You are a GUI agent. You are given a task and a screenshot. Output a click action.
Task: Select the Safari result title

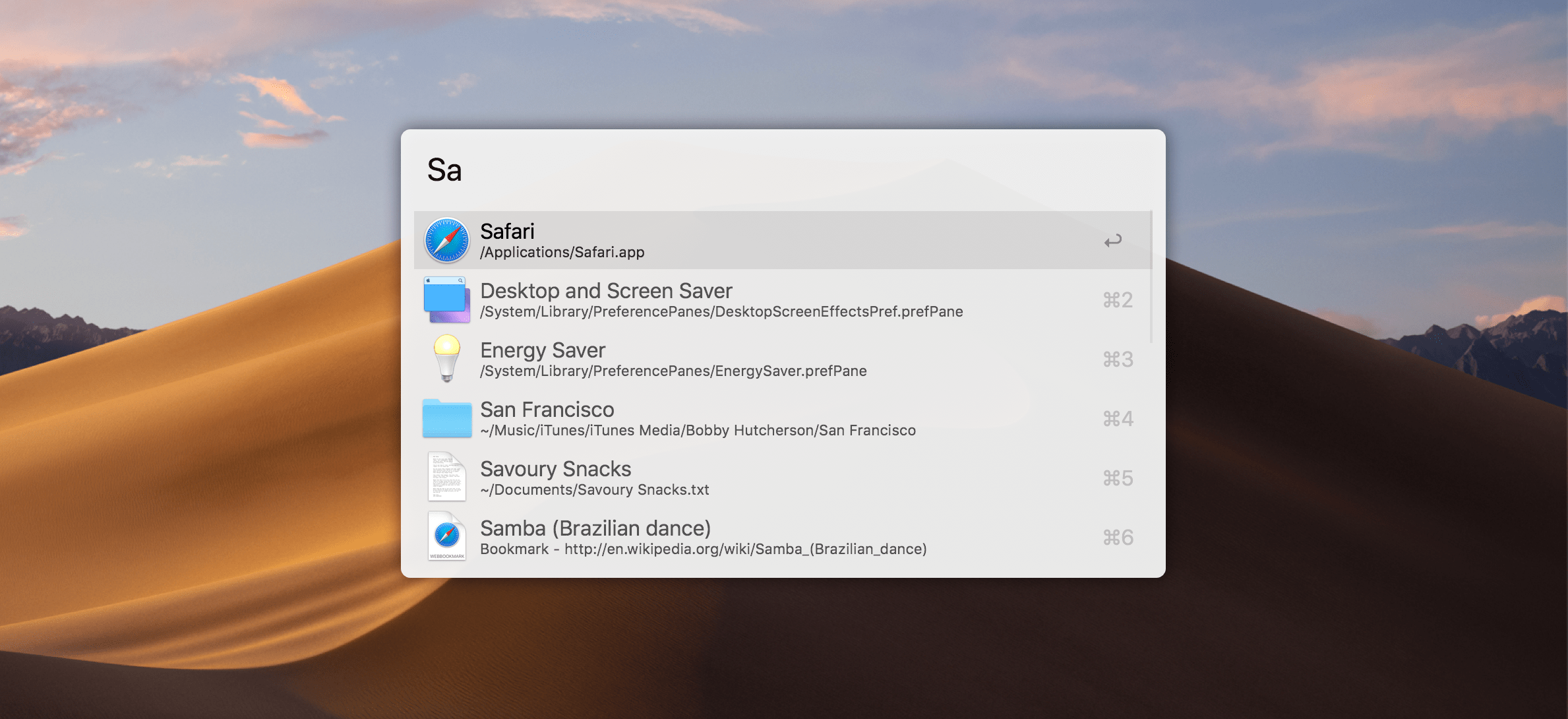[x=507, y=232]
